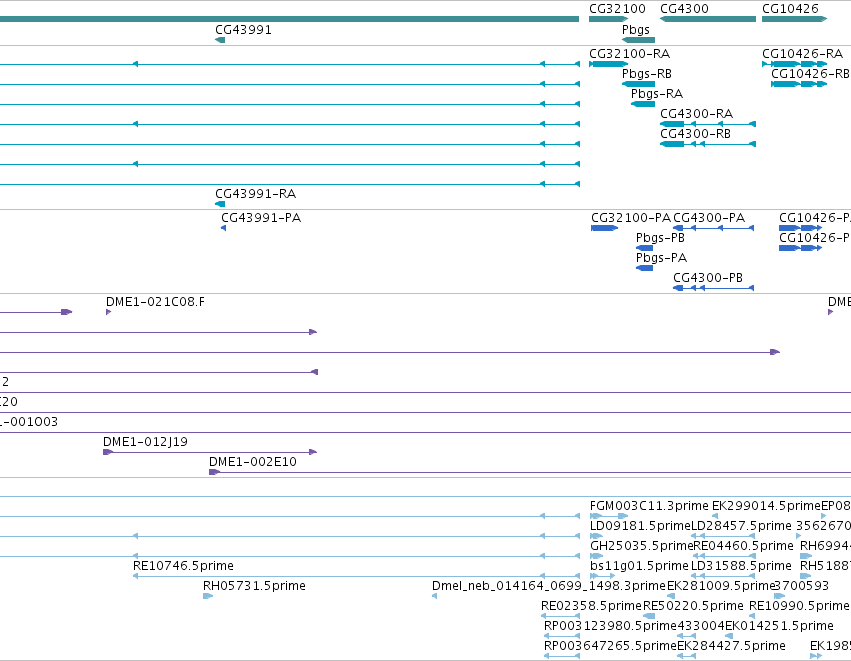Click the RE10990.5prime EST
Image resolution: width=851 pixels, height=661 pixels.
pyautogui.click(x=752, y=616)
